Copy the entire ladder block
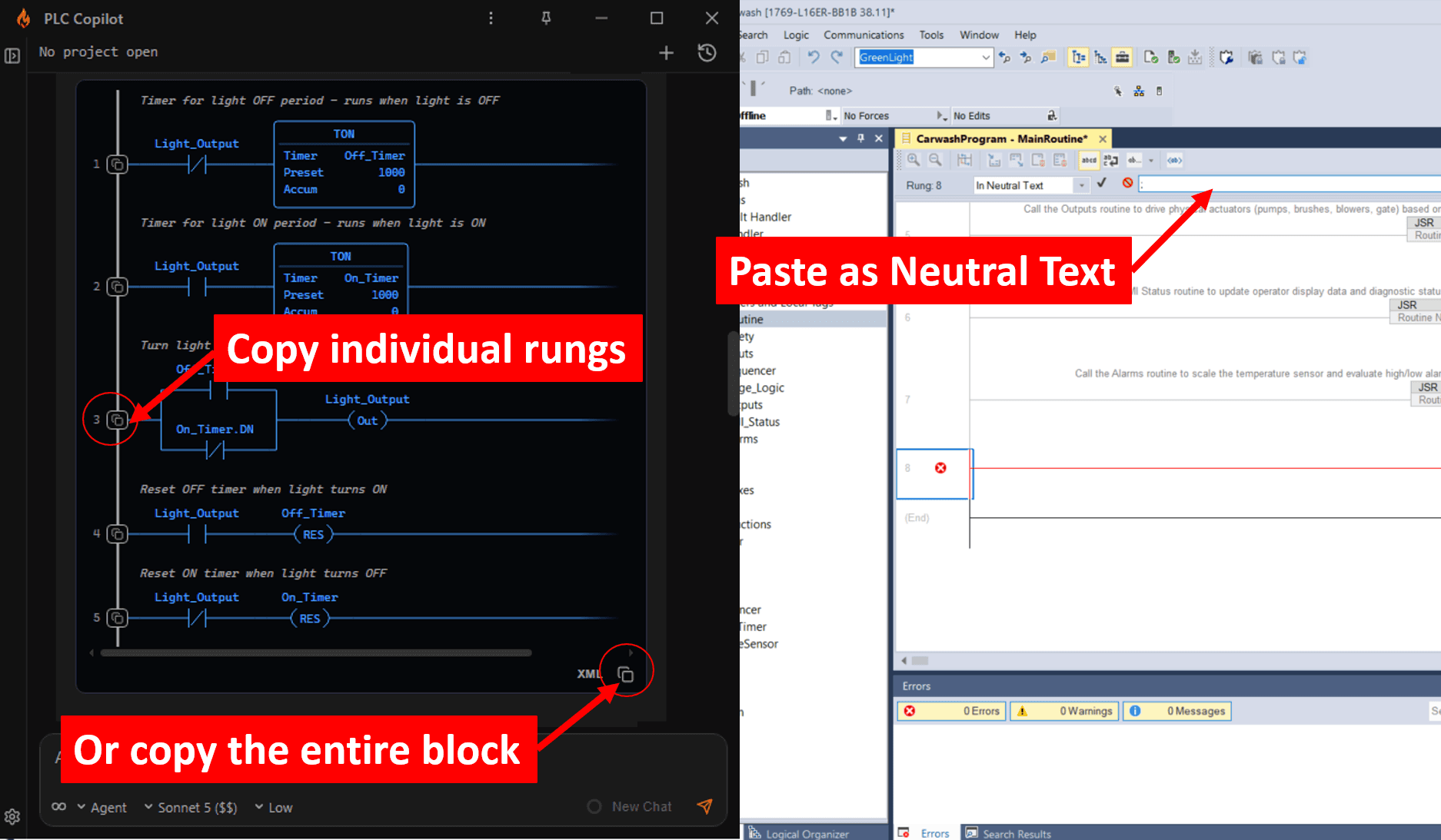 click(x=626, y=674)
